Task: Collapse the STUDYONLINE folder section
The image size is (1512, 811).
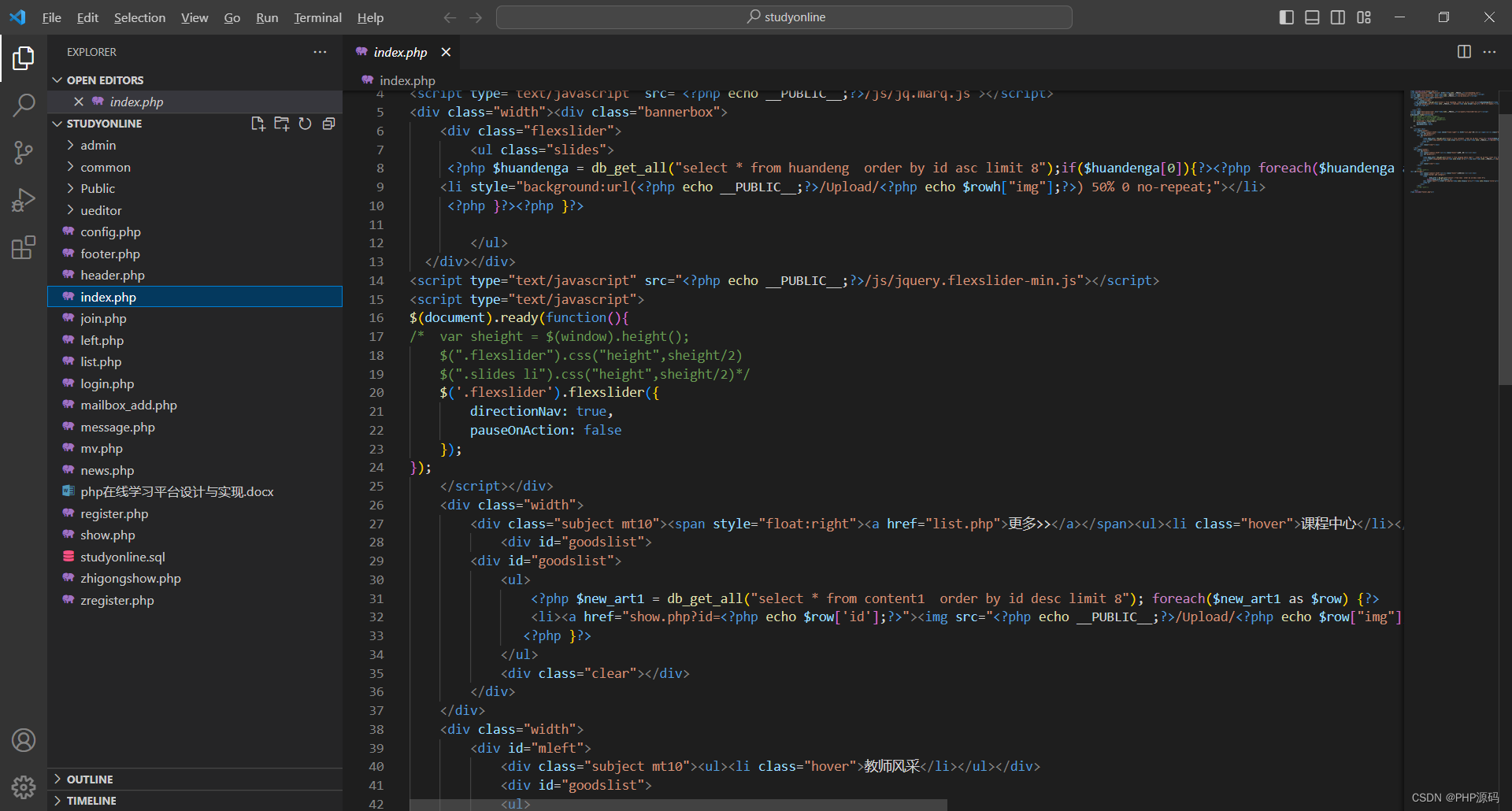Action: (104, 124)
